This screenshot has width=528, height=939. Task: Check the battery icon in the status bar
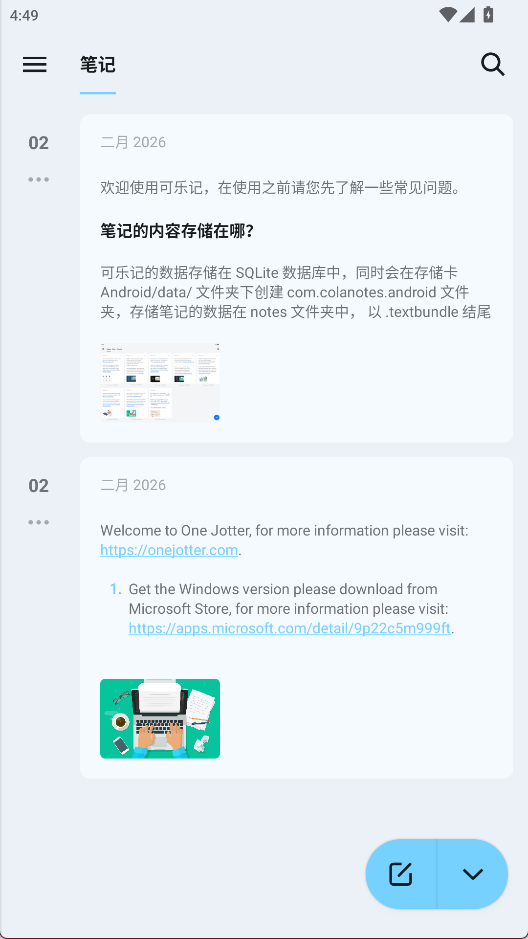click(x=488, y=14)
